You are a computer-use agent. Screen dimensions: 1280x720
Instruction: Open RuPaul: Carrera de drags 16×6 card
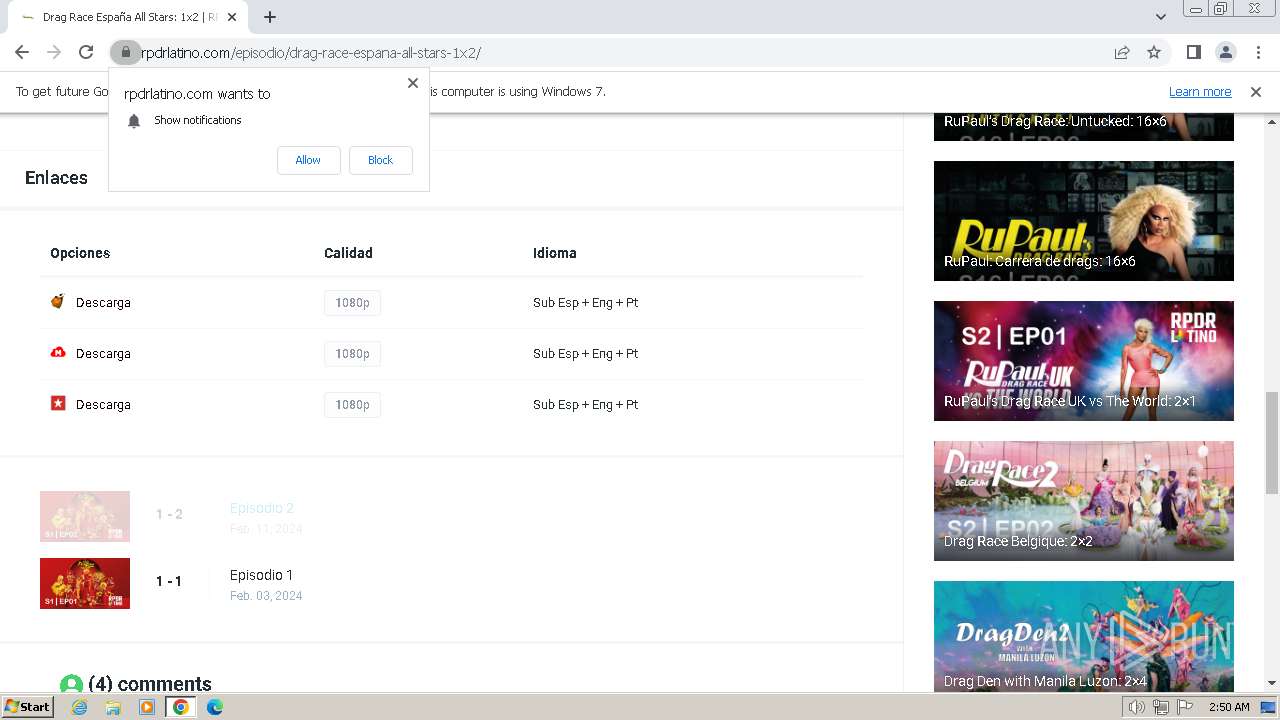click(x=1084, y=221)
